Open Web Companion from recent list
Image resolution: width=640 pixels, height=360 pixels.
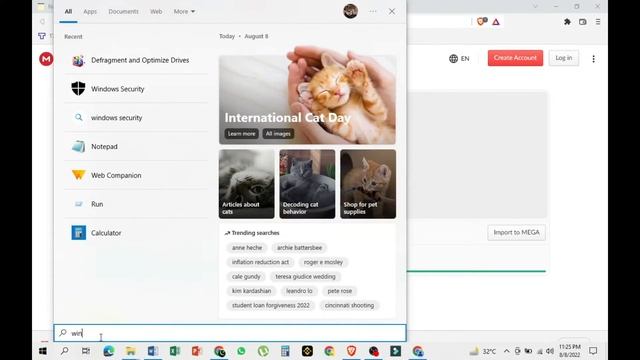coord(137,175)
